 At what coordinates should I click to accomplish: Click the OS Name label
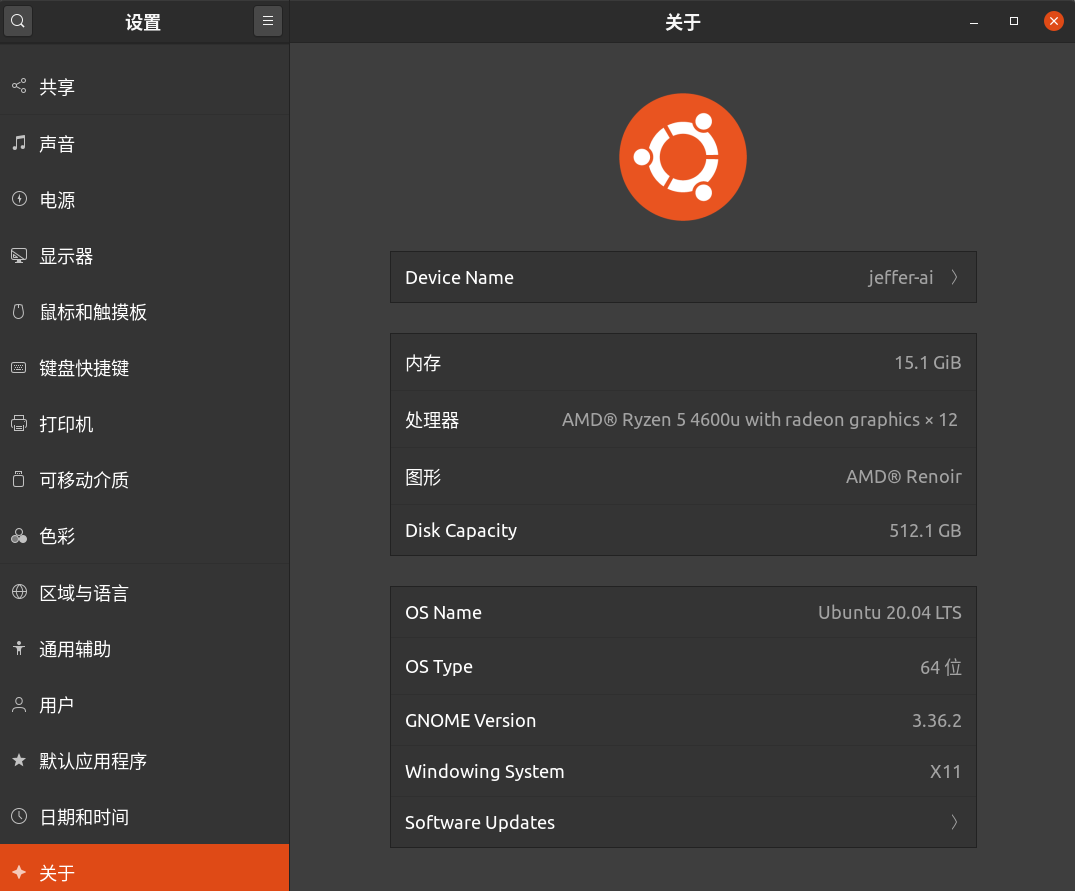444,612
